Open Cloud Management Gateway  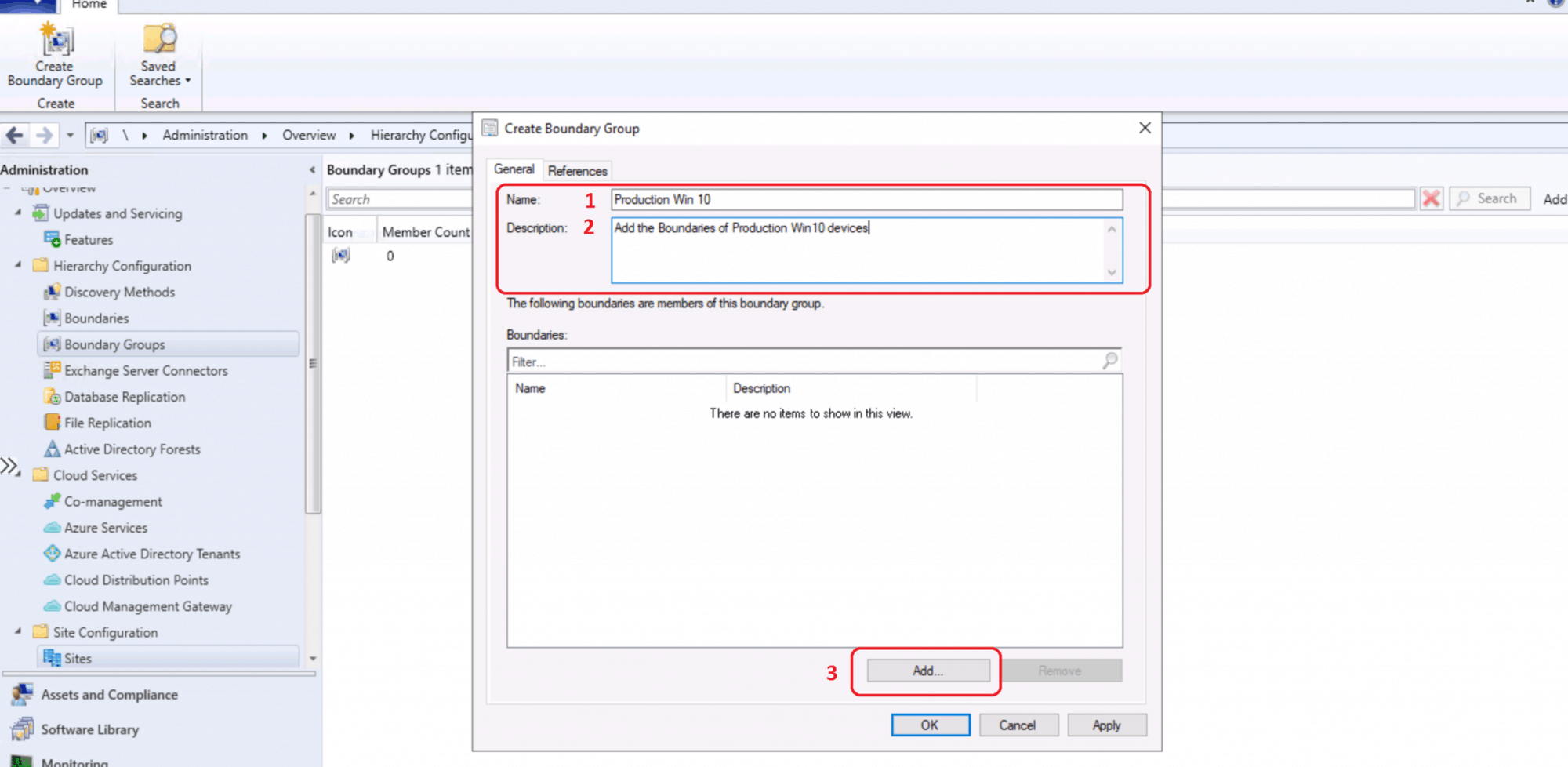pos(147,606)
